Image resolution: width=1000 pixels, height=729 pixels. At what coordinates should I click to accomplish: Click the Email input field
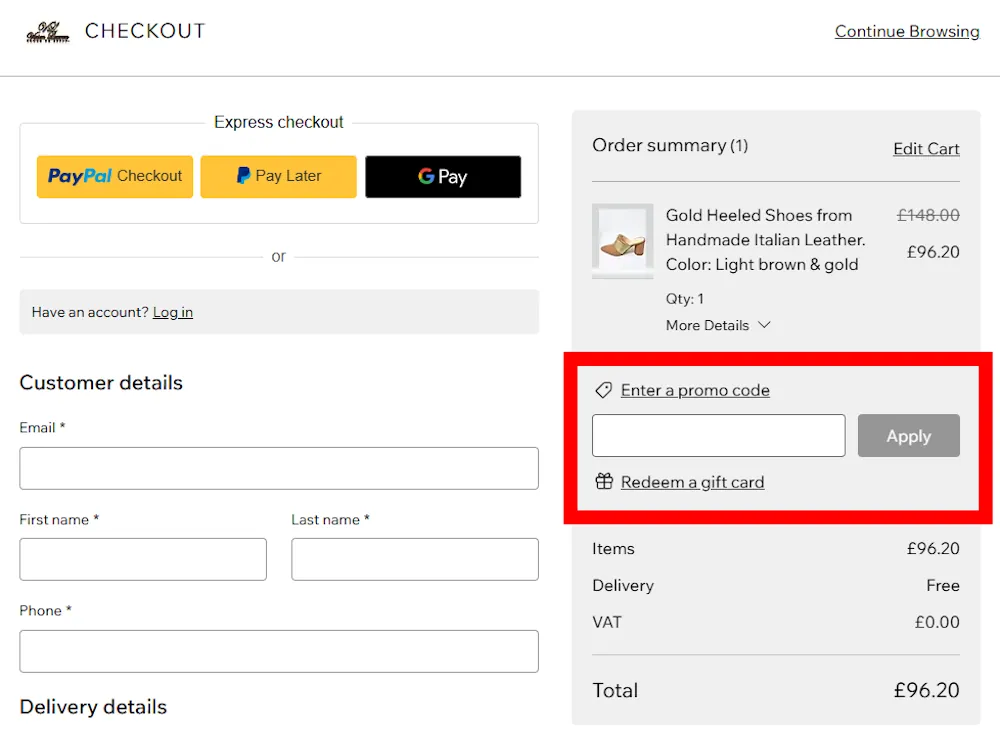click(279, 468)
